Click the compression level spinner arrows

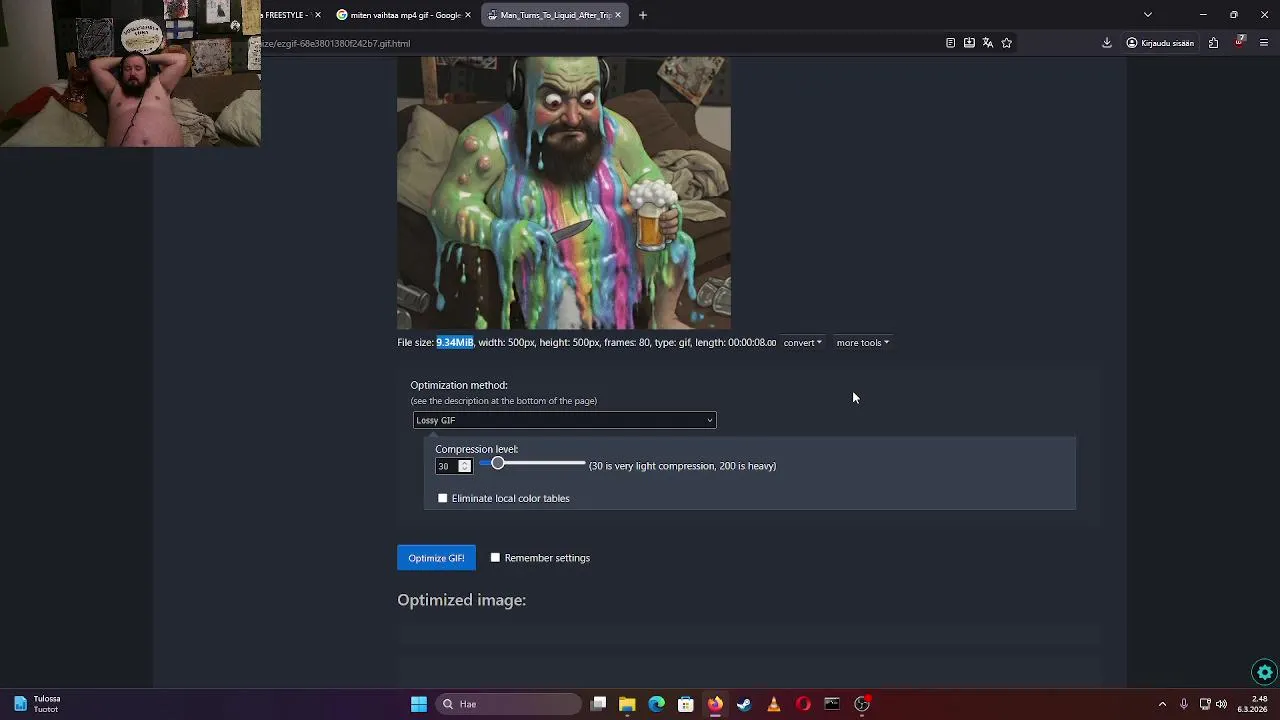click(x=465, y=466)
